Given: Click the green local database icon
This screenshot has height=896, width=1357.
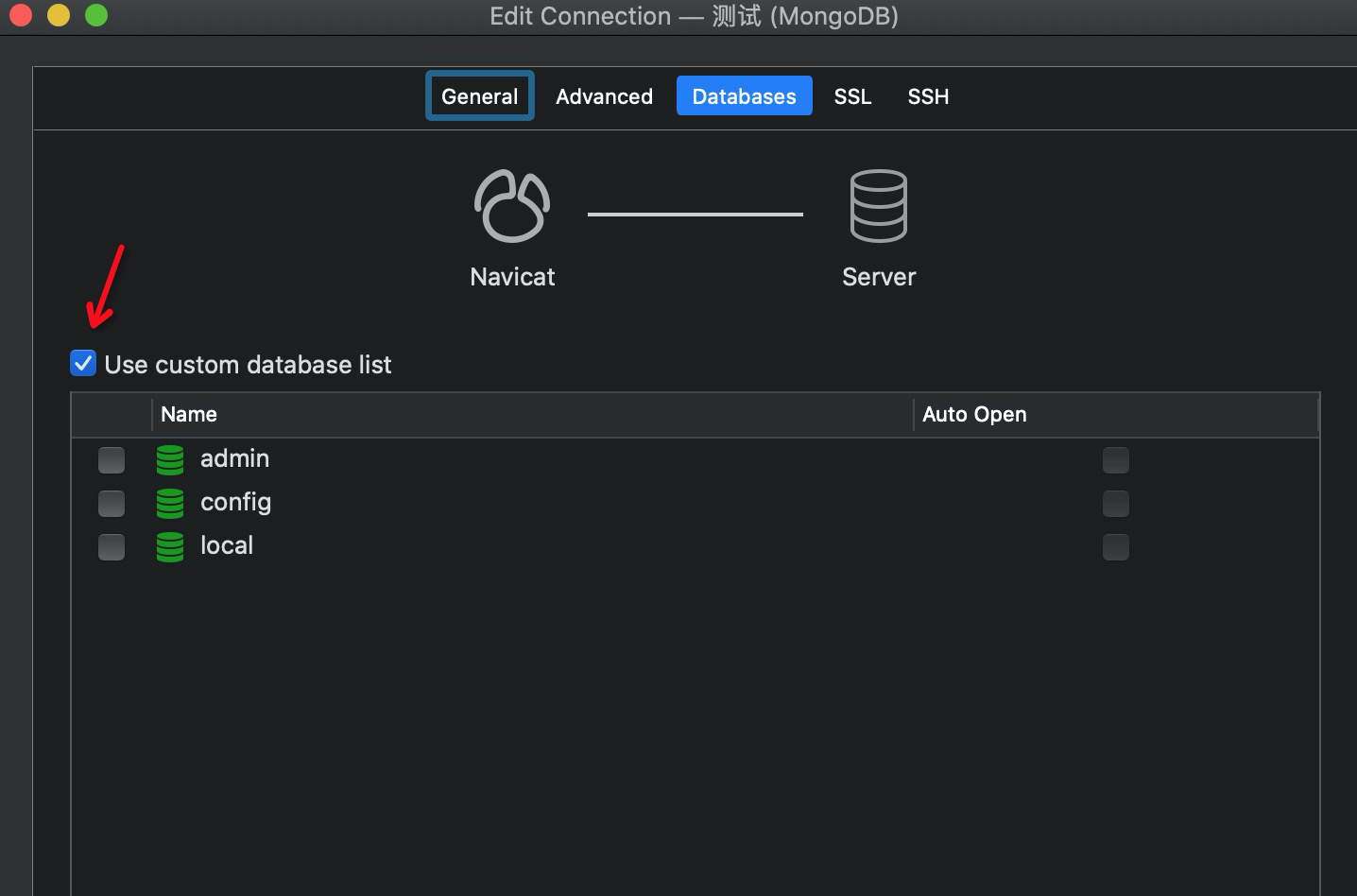Looking at the screenshot, I should pos(170,546).
